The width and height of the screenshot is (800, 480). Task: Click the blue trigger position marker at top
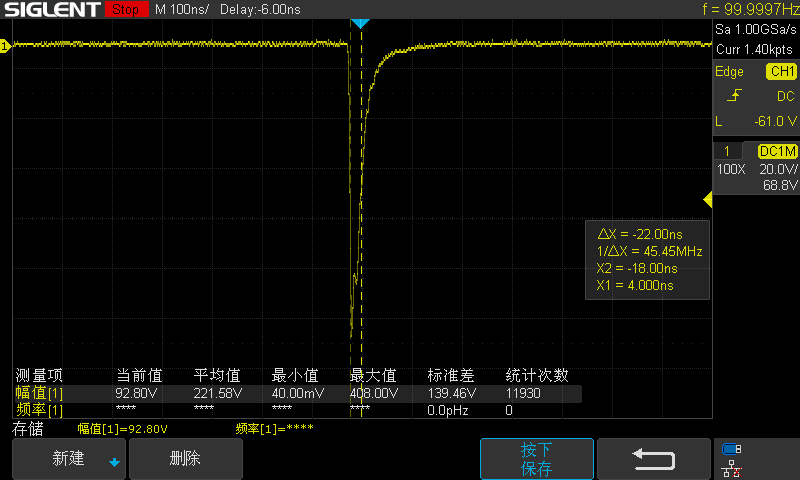coord(360,23)
